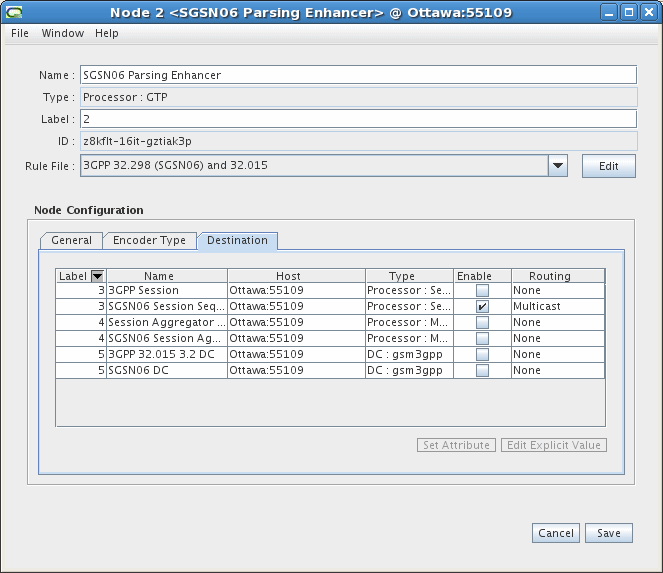This screenshot has height=573, width=663.
Task: Switch to the Encoder Type tab
Action: point(149,240)
